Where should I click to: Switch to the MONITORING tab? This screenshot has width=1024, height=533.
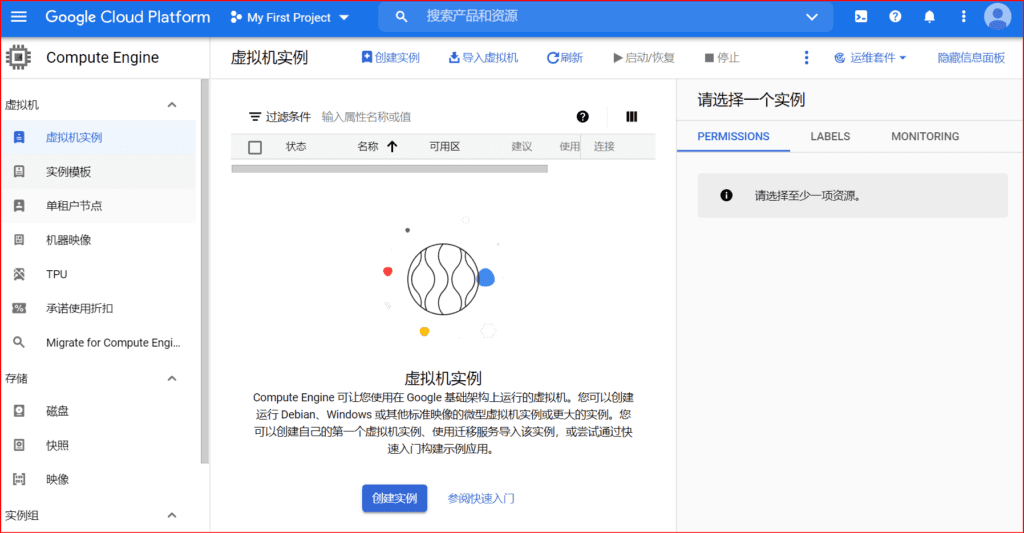click(x=925, y=137)
